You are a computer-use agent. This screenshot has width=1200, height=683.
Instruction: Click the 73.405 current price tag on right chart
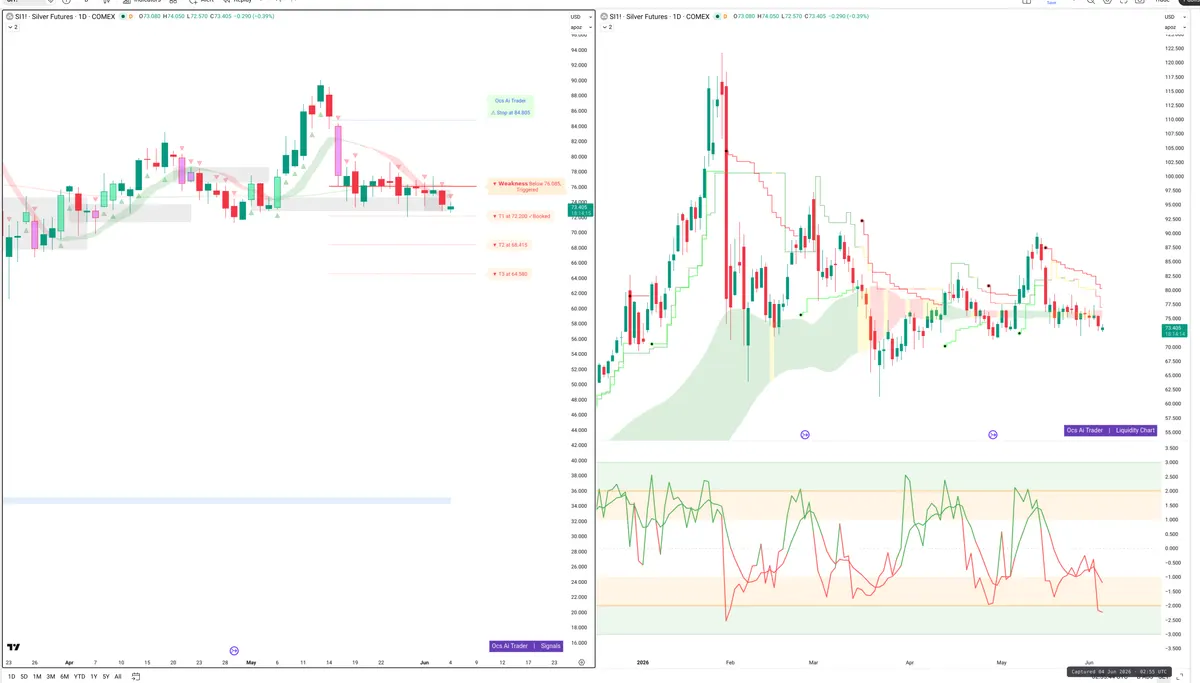(x=1173, y=330)
